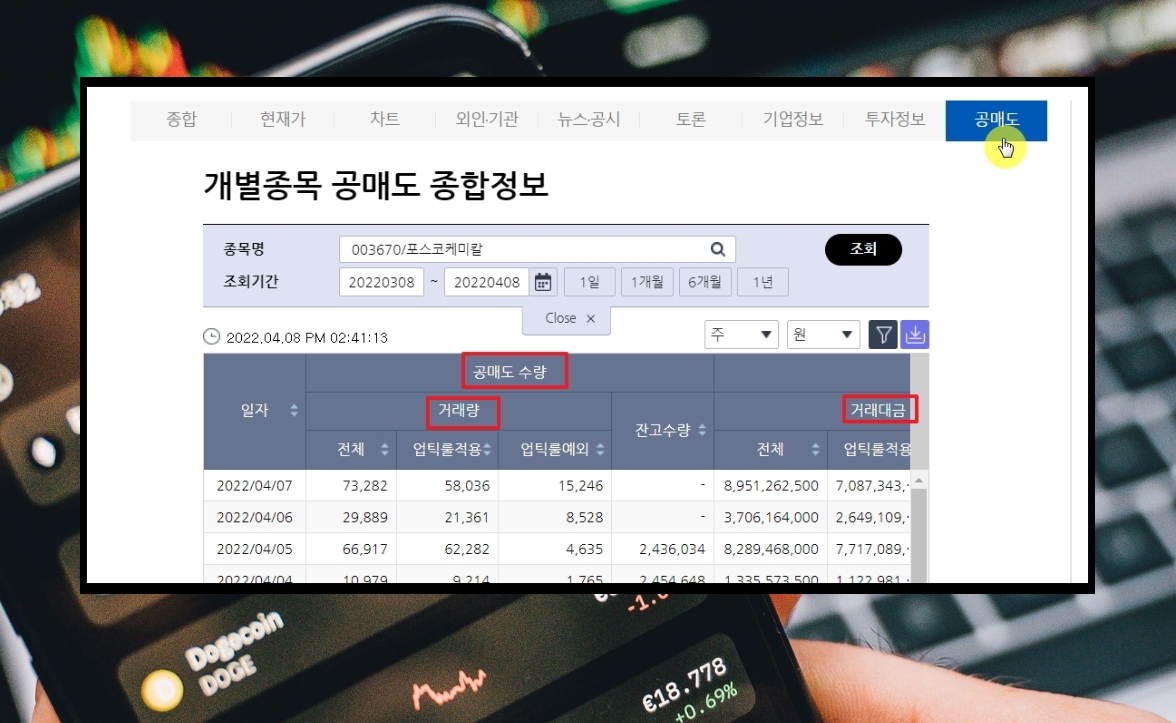
Task: Sort 거래대금 전체 column
Action: pos(815,449)
